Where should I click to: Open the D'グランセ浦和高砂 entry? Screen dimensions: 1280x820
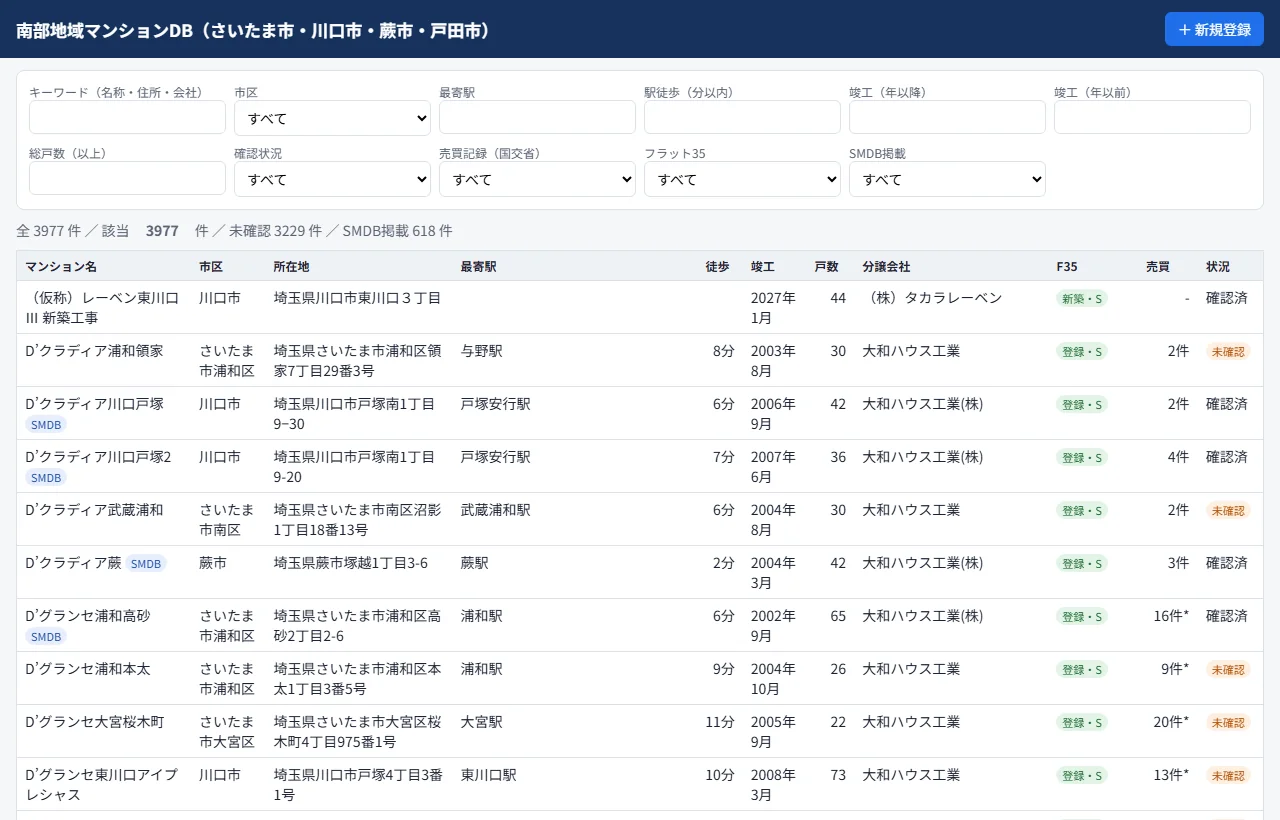tap(640, 626)
